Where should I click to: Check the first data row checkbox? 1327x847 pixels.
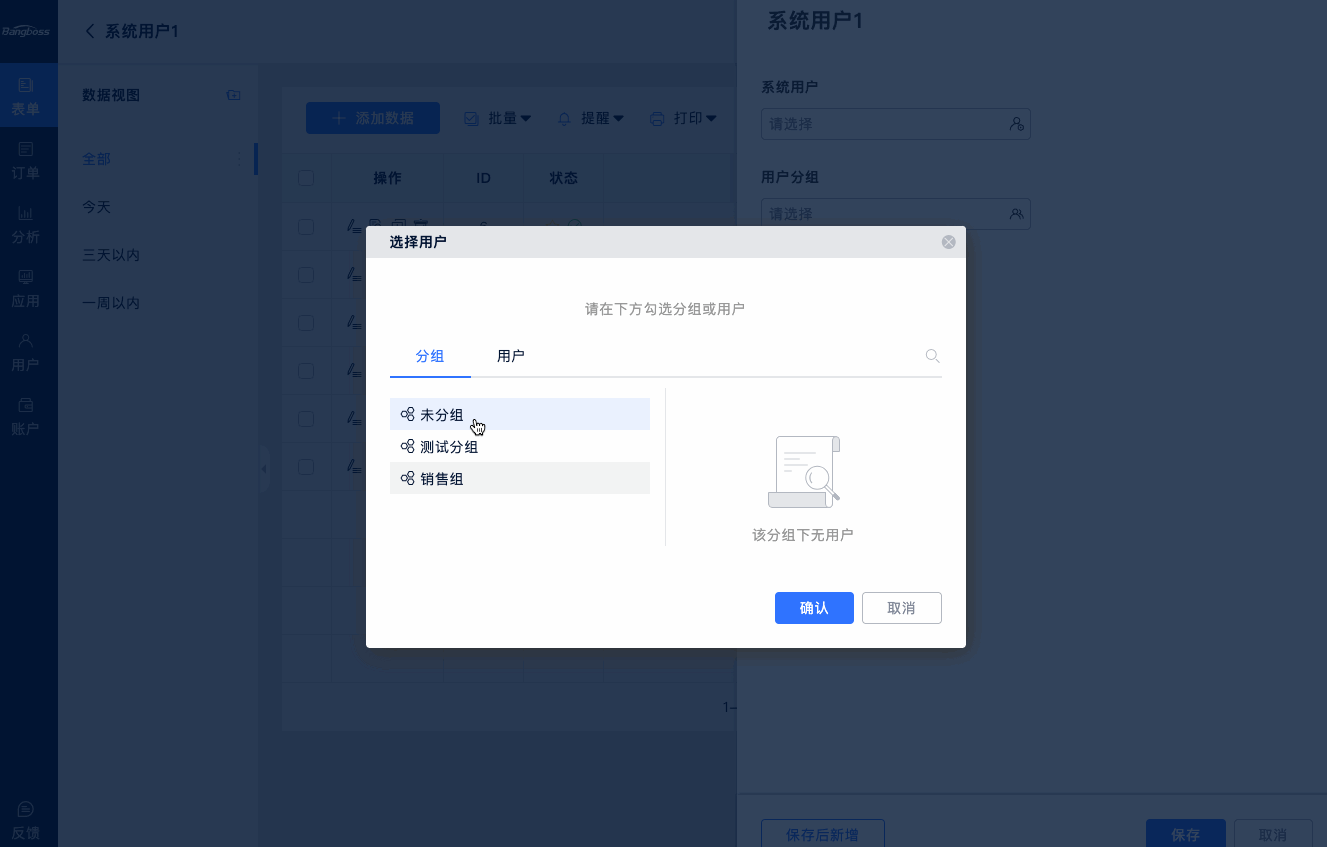coord(306,227)
